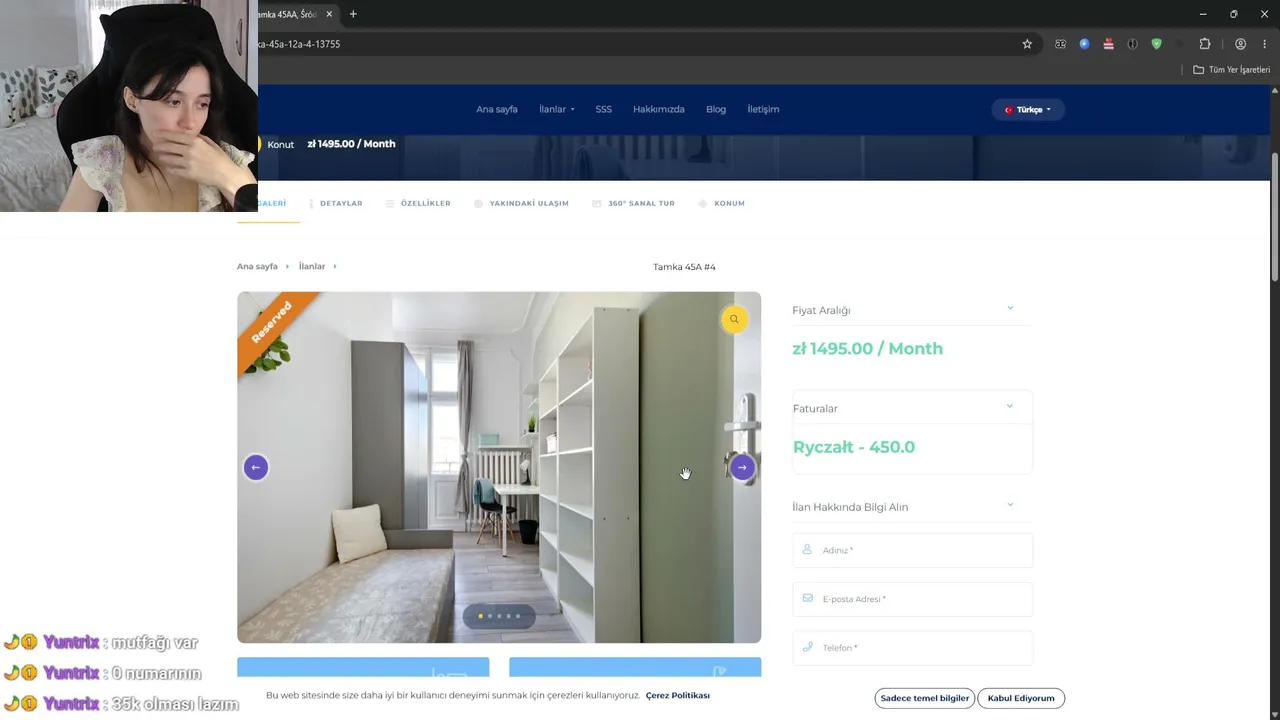
Task: Collapse the Fiyat Aralığı section
Action: (x=1010, y=308)
